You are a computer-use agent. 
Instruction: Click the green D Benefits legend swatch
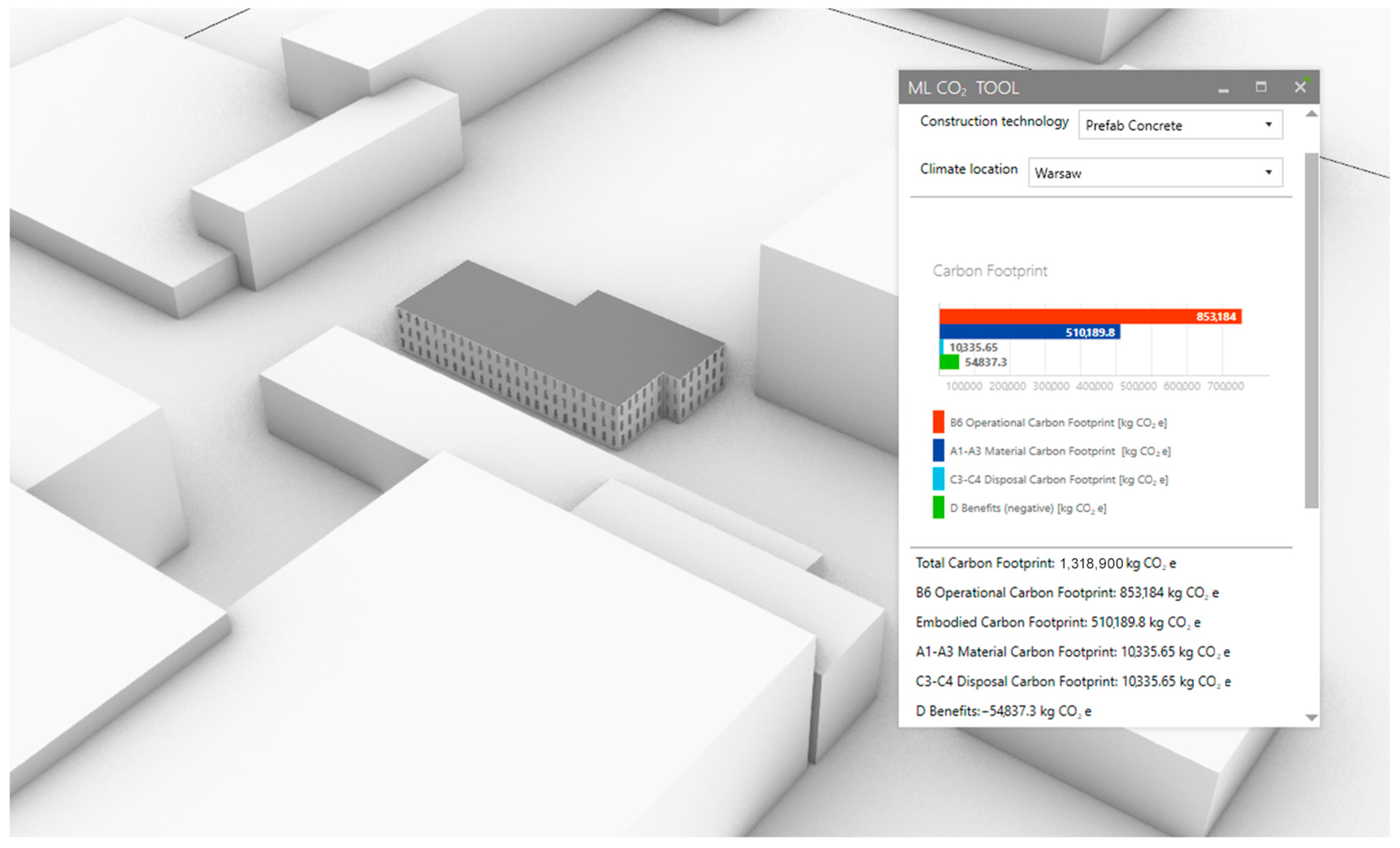tap(938, 507)
